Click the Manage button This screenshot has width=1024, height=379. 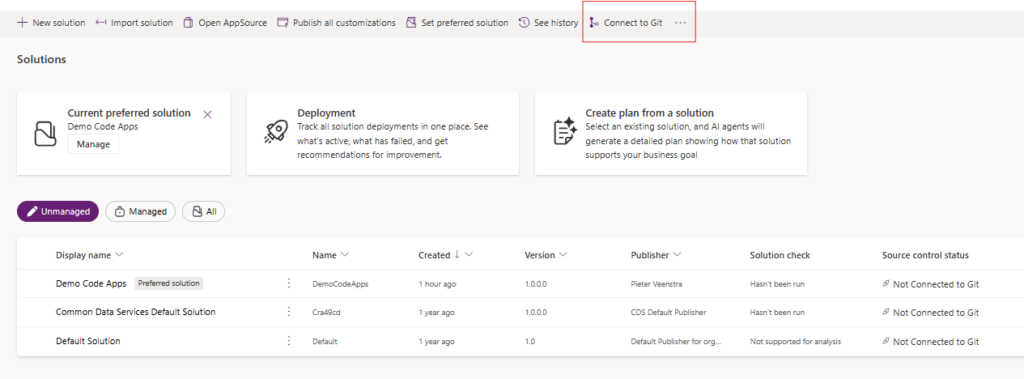(x=93, y=144)
